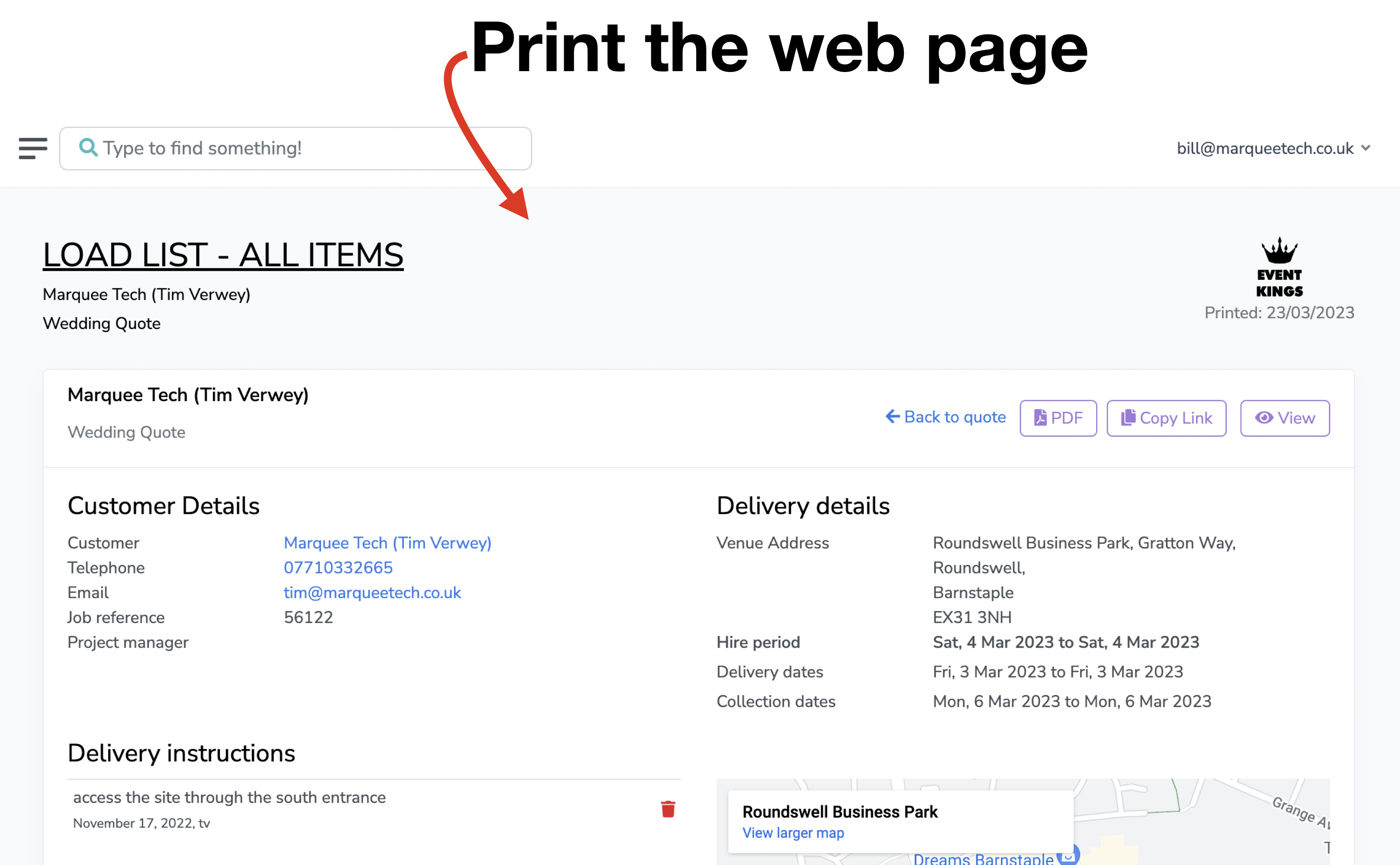This screenshot has height=865, width=1400.
Task: Select the Customer Details heading
Action: (x=163, y=506)
